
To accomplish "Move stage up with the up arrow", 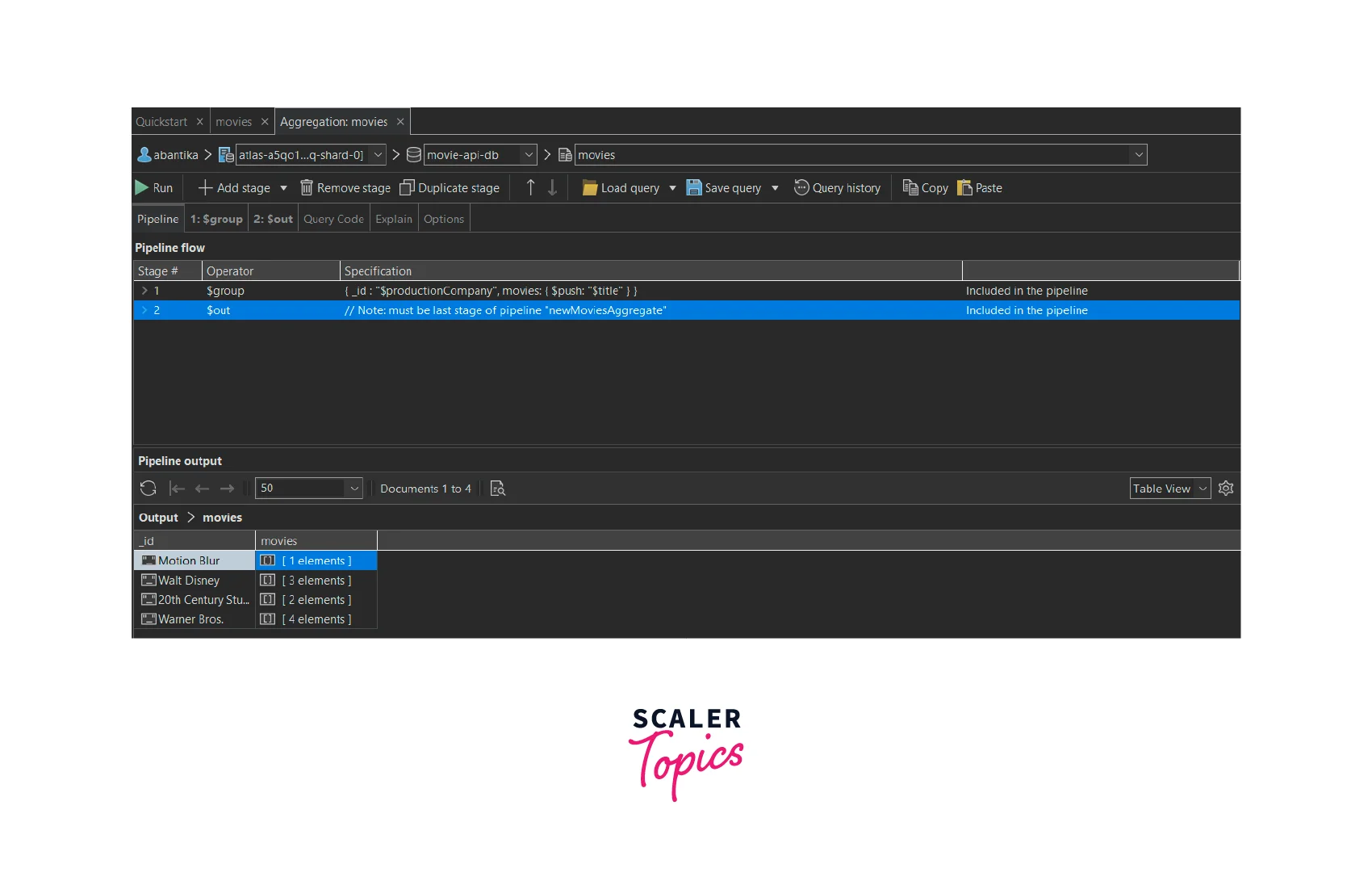I will click(530, 188).
